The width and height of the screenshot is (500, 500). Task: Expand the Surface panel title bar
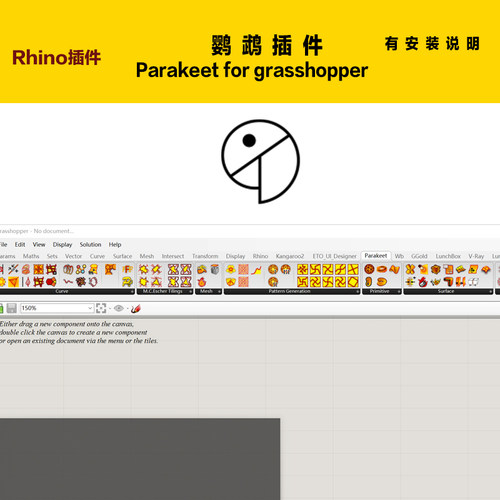click(448, 291)
